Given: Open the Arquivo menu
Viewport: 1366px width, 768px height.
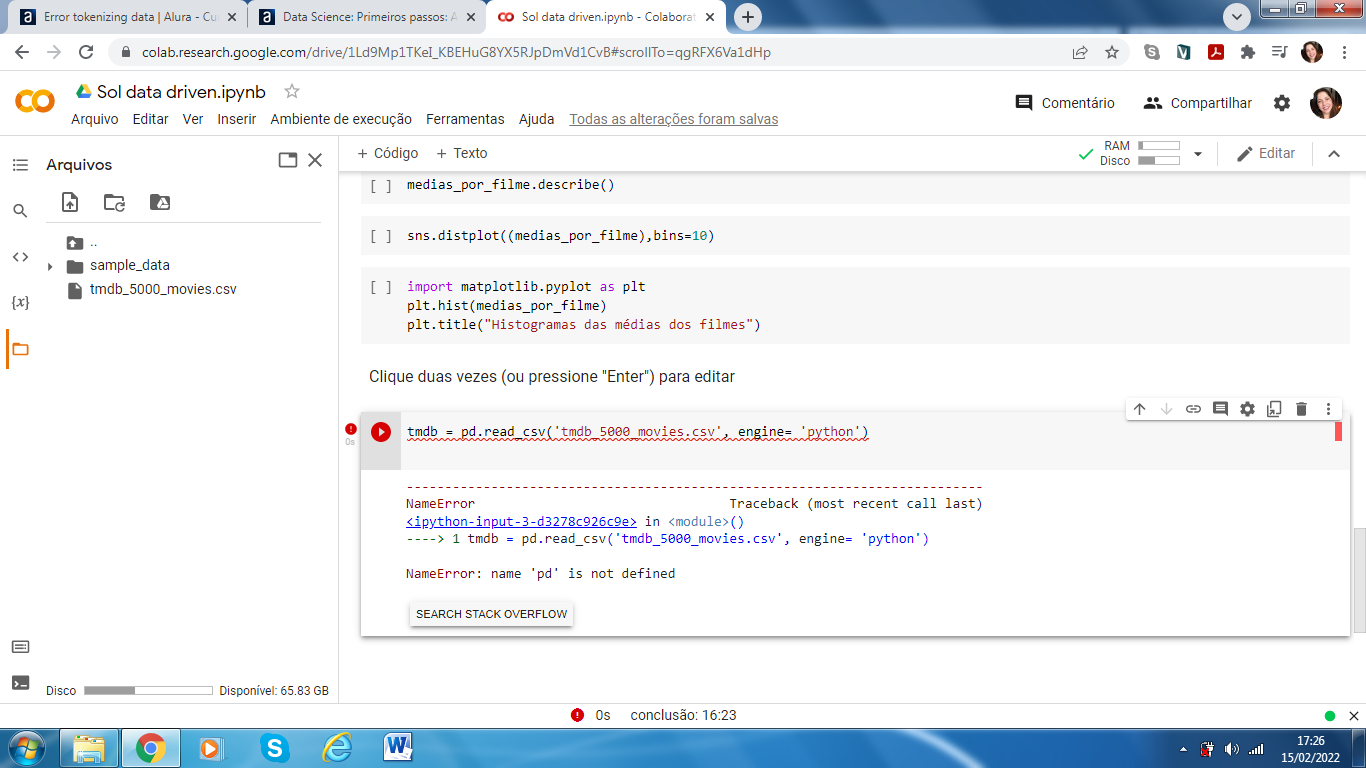Looking at the screenshot, I should (94, 119).
